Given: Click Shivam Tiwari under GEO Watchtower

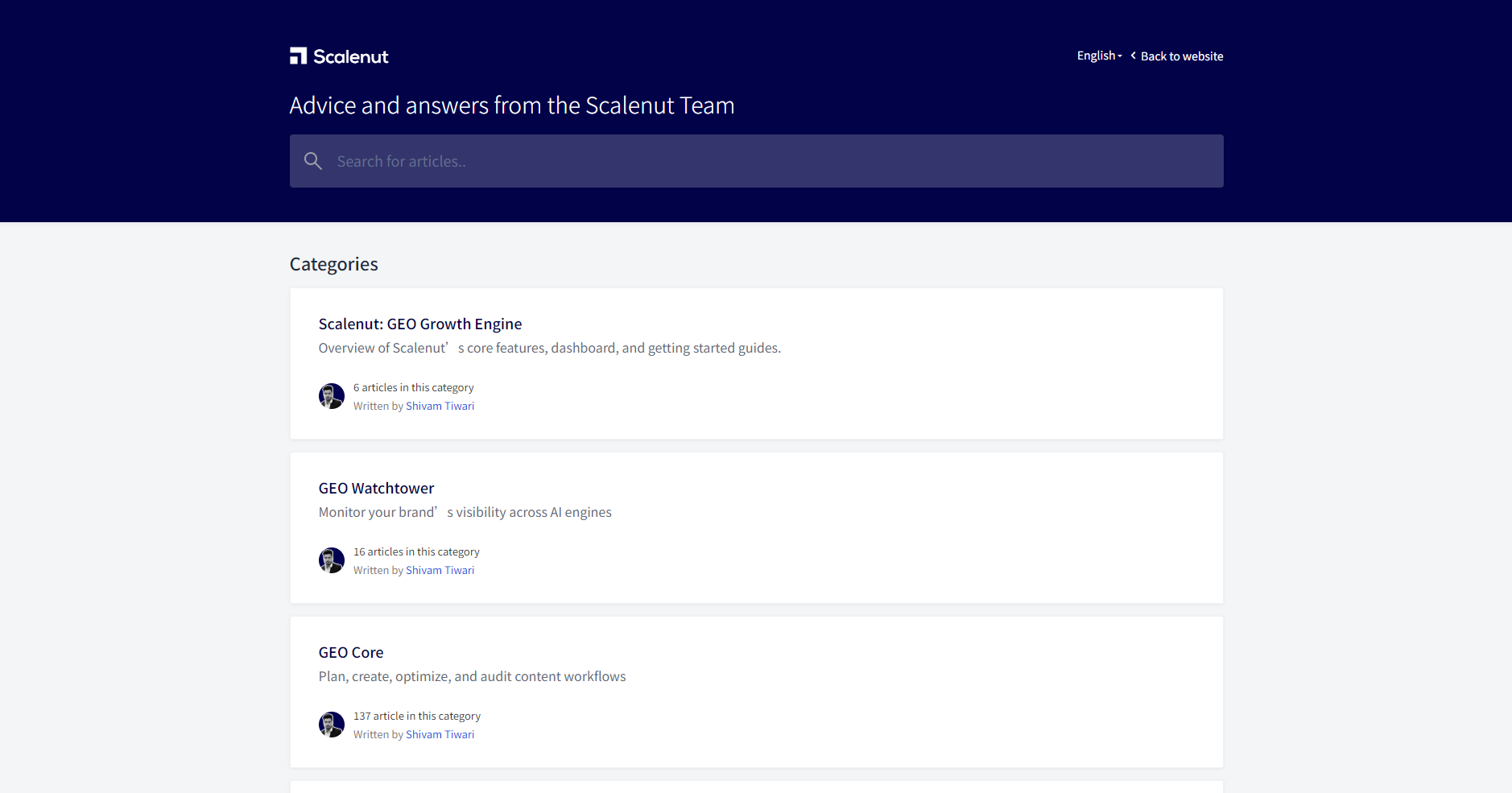Looking at the screenshot, I should [x=440, y=571].
